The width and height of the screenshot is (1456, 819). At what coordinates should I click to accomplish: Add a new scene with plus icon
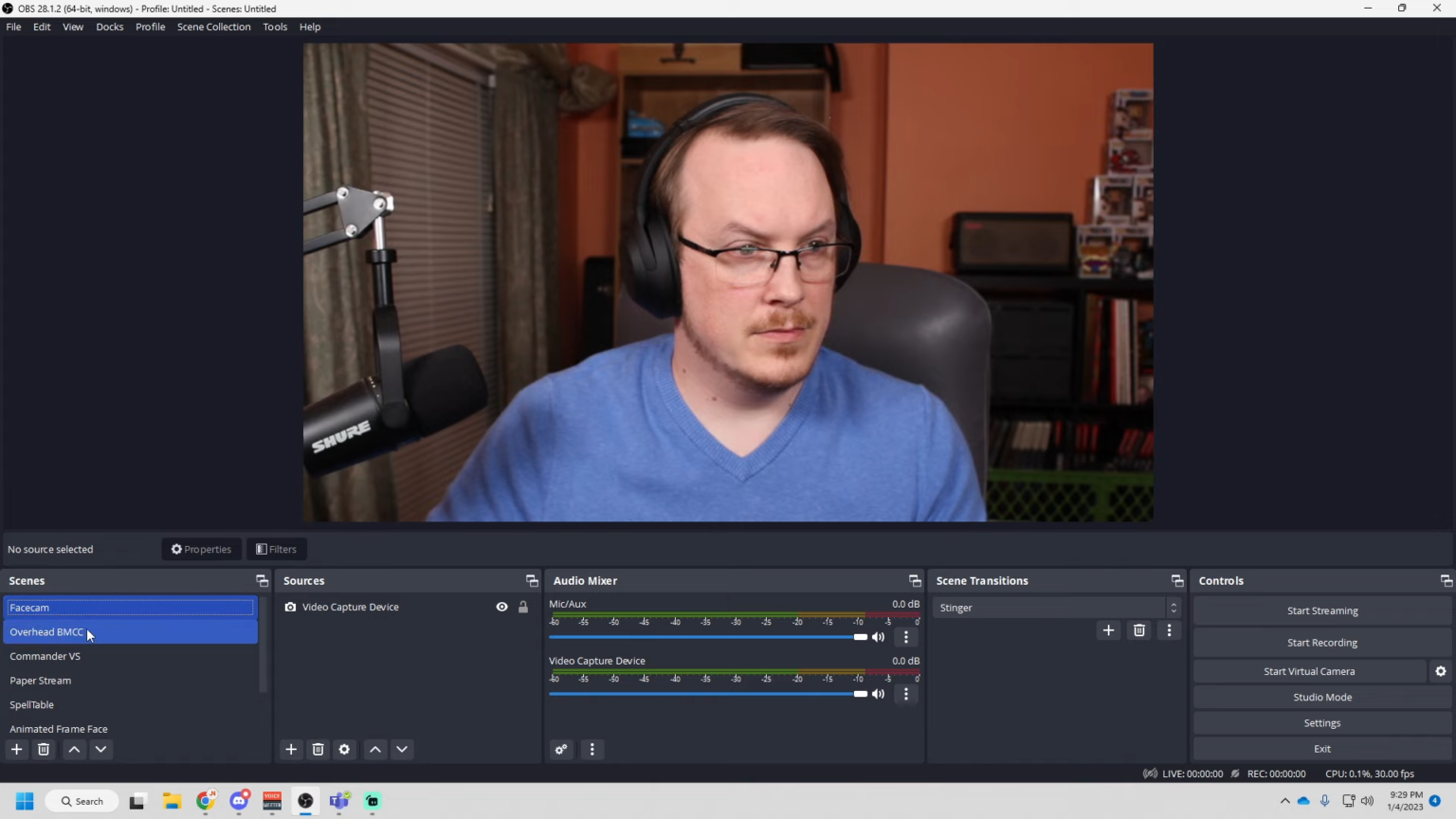click(16, 749)
